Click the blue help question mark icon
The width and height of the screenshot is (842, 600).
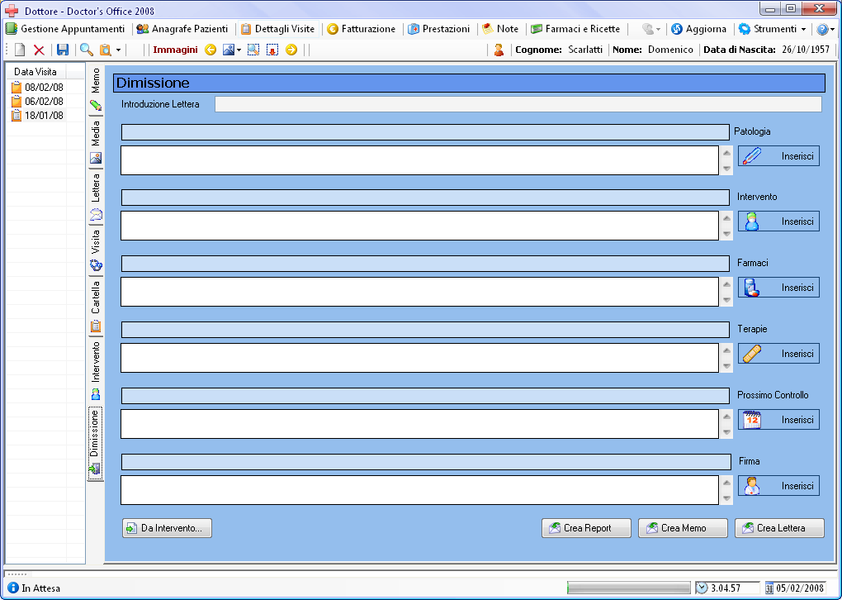(822, 29)
